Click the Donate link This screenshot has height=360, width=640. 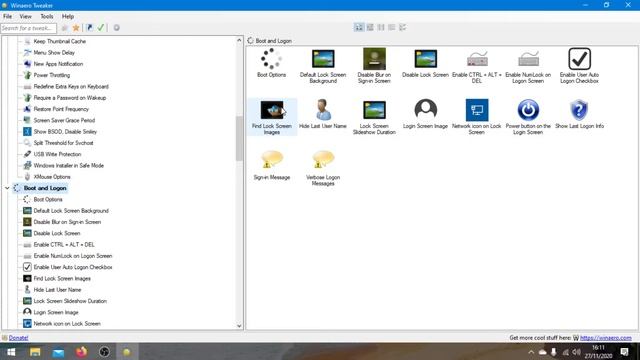[x=18, y=338]
